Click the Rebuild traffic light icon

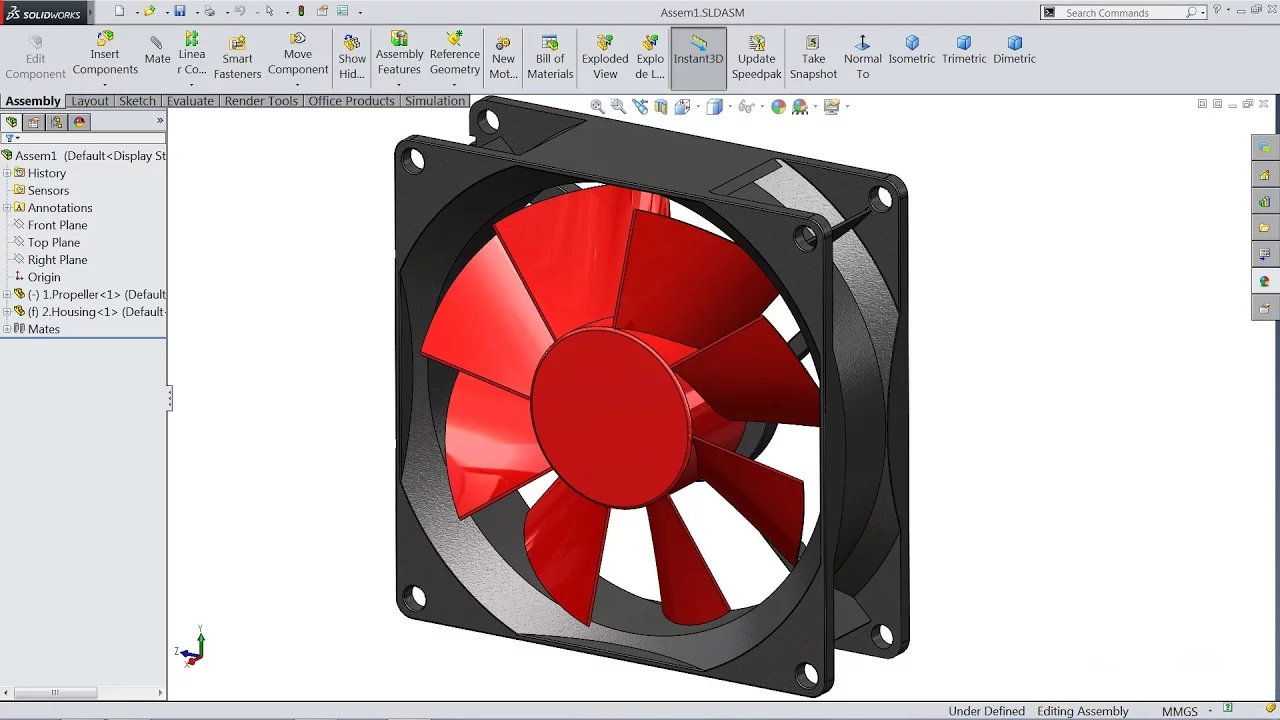tap(301, 11)
